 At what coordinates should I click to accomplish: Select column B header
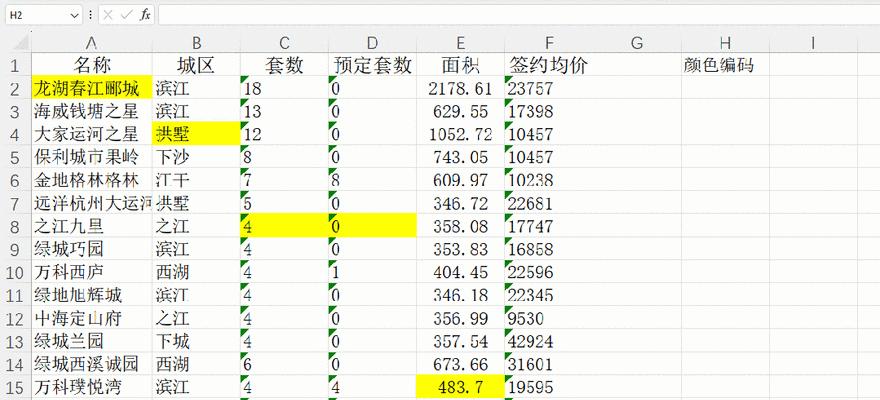point(196,43)
